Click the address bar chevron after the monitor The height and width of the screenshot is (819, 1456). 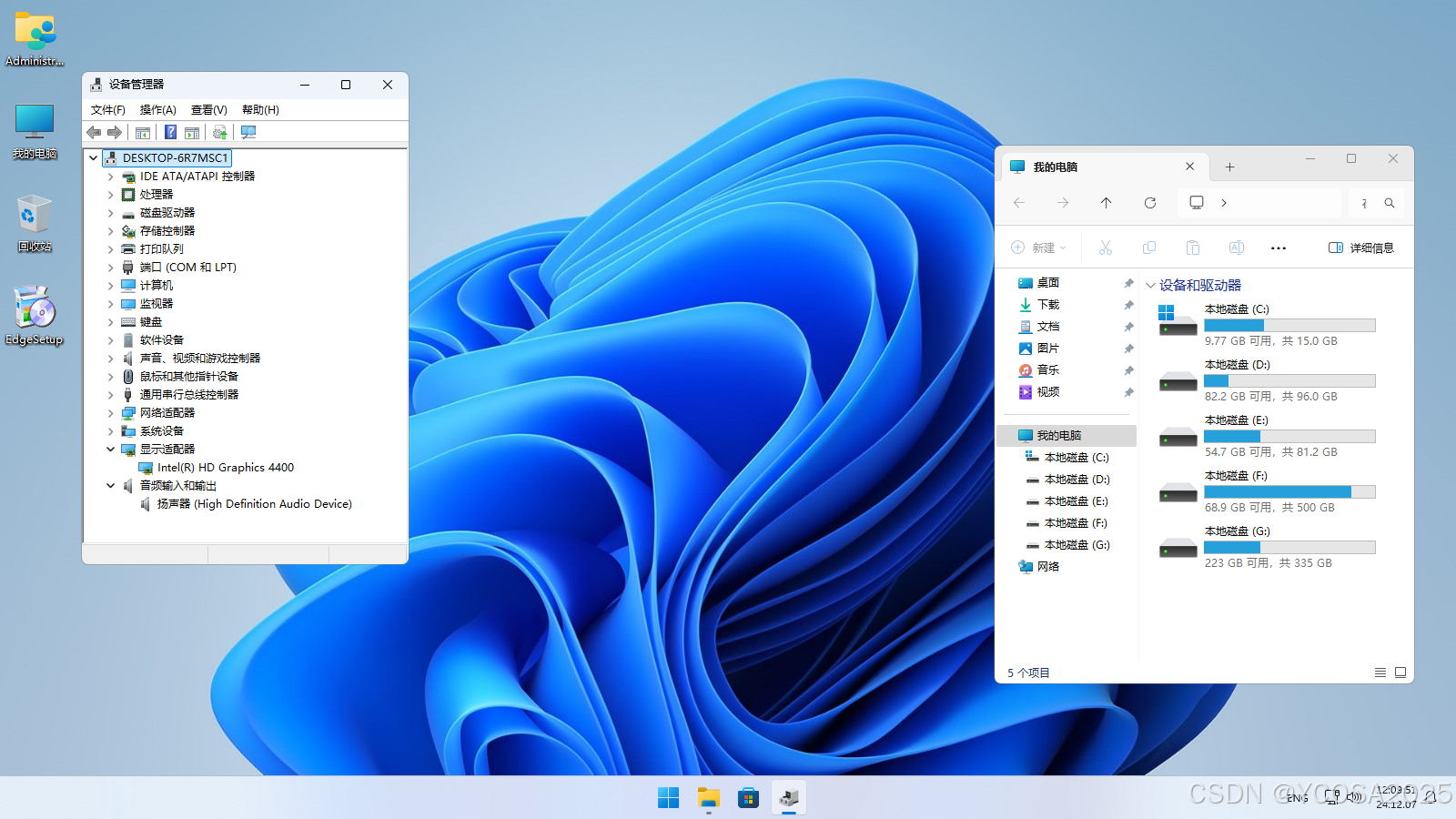point(1224,203)
